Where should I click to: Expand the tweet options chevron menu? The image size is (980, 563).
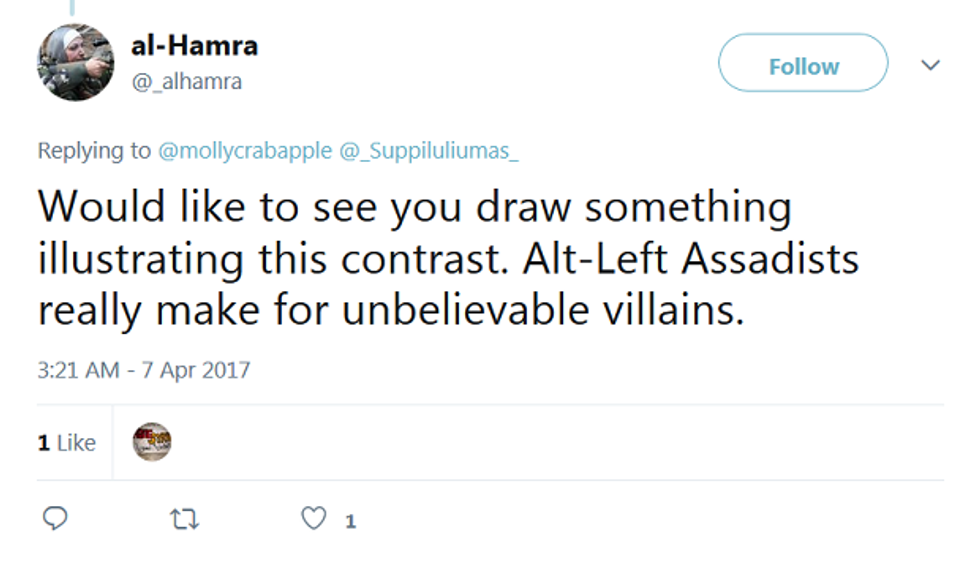click(930, 66)
